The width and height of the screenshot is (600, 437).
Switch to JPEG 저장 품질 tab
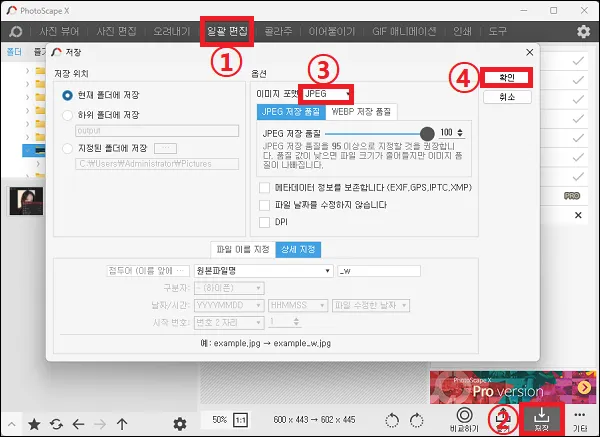[x=291, y=112]
